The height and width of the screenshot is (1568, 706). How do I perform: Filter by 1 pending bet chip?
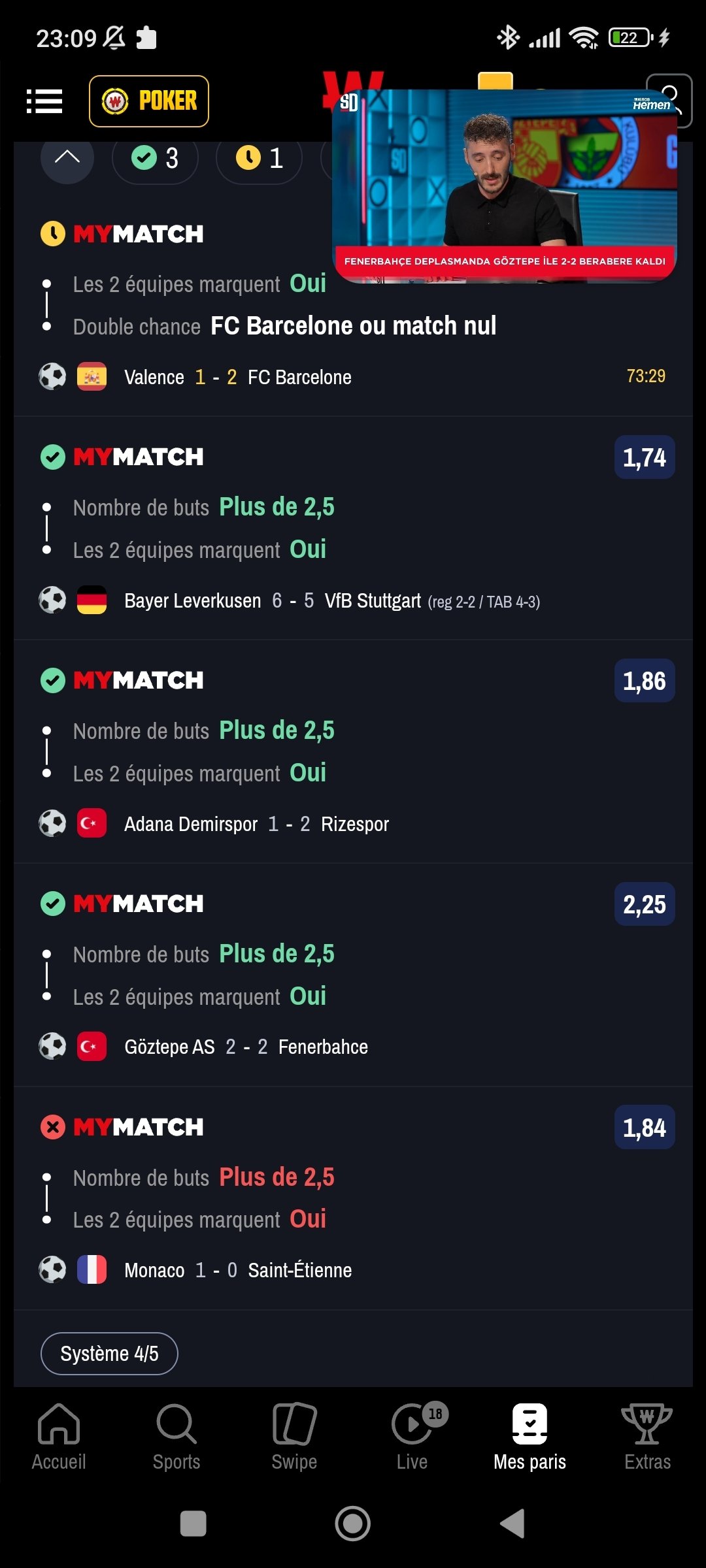click(259, 157)
